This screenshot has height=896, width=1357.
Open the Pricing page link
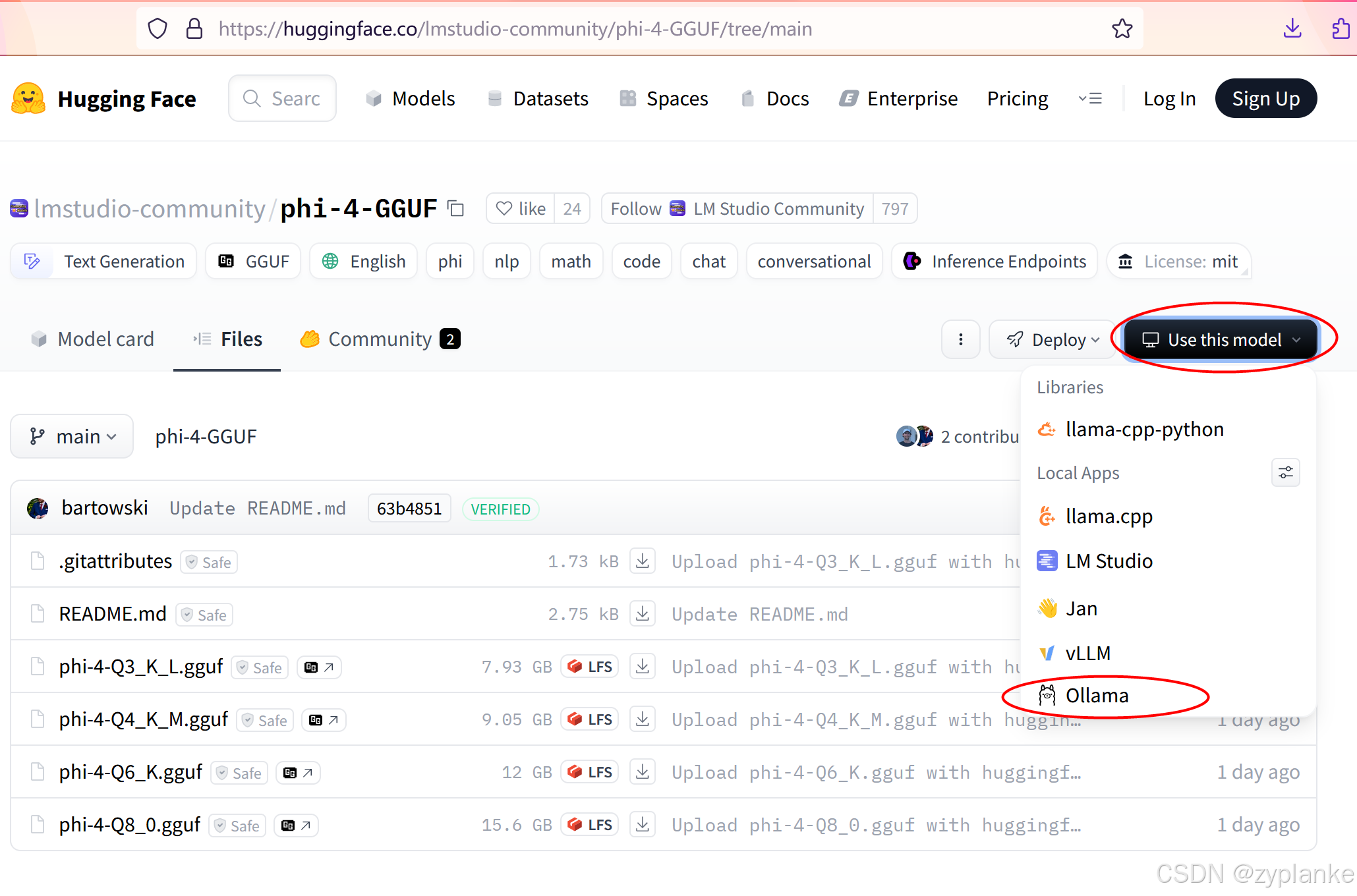tap(1017, 99)
